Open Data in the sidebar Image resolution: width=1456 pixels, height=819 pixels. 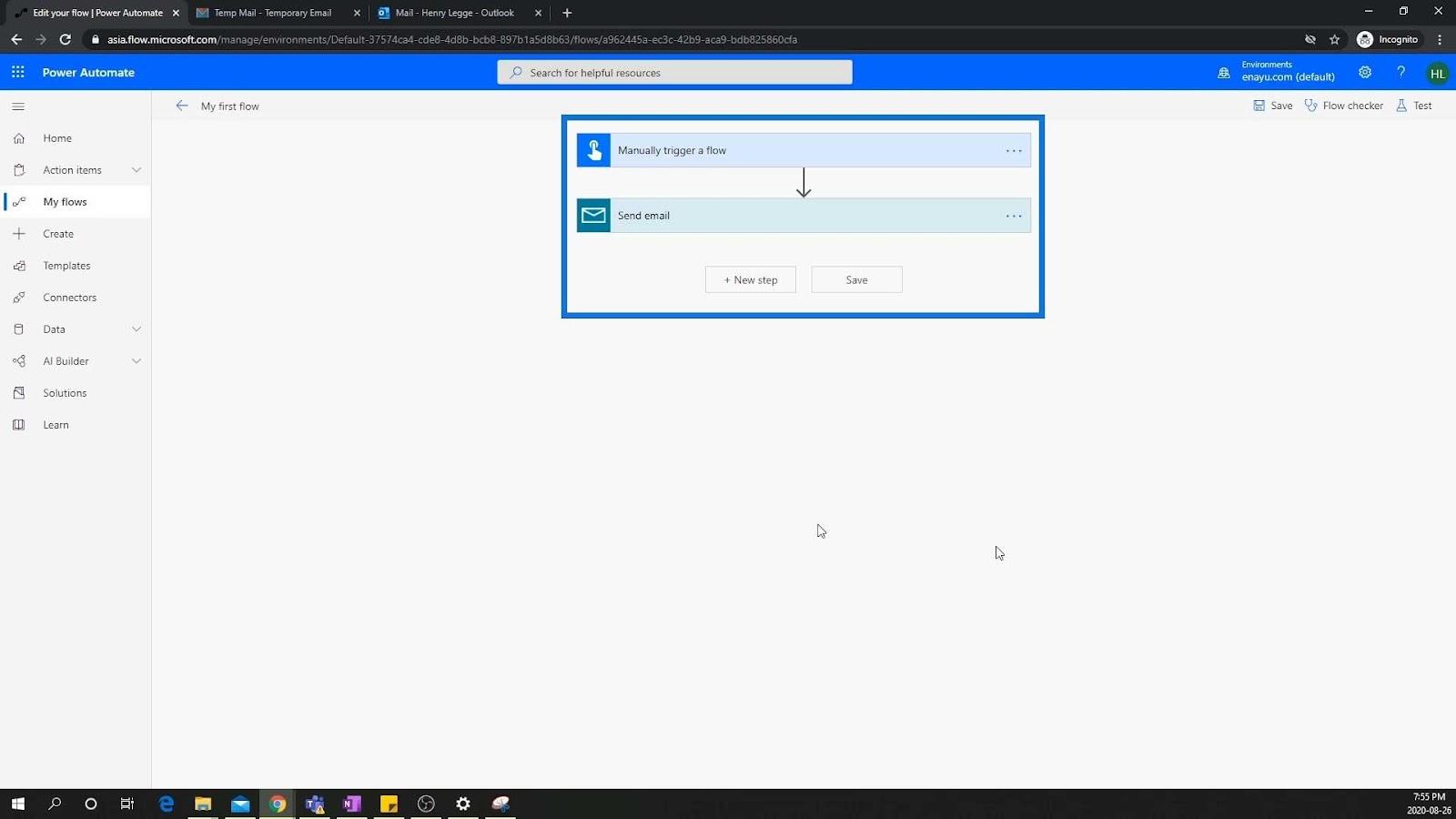(54, 329)
